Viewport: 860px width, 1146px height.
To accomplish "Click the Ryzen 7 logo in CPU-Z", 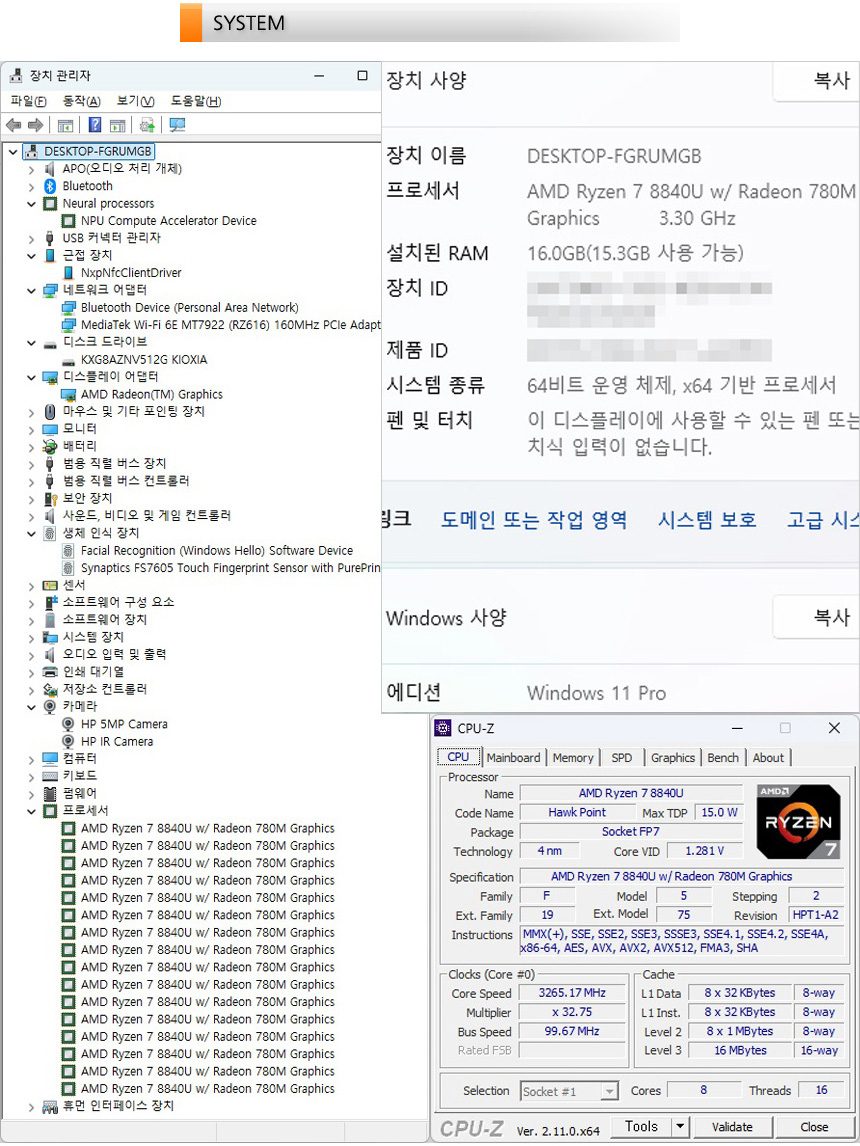I will click(x=797, y=821).
